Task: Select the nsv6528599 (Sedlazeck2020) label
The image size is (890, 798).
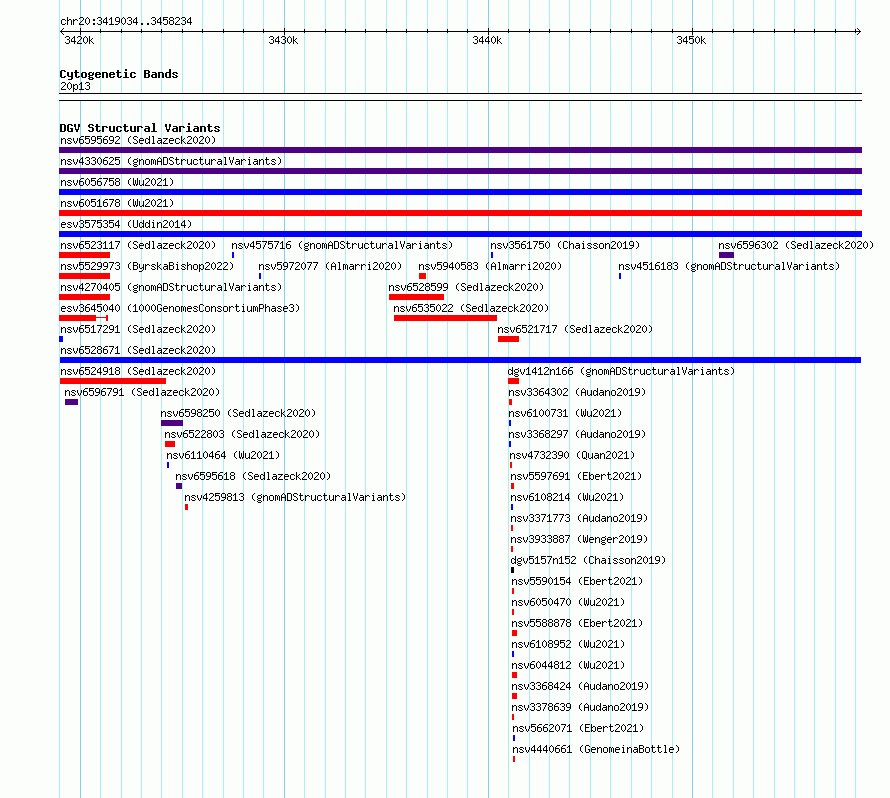Action: click(466, 287)
